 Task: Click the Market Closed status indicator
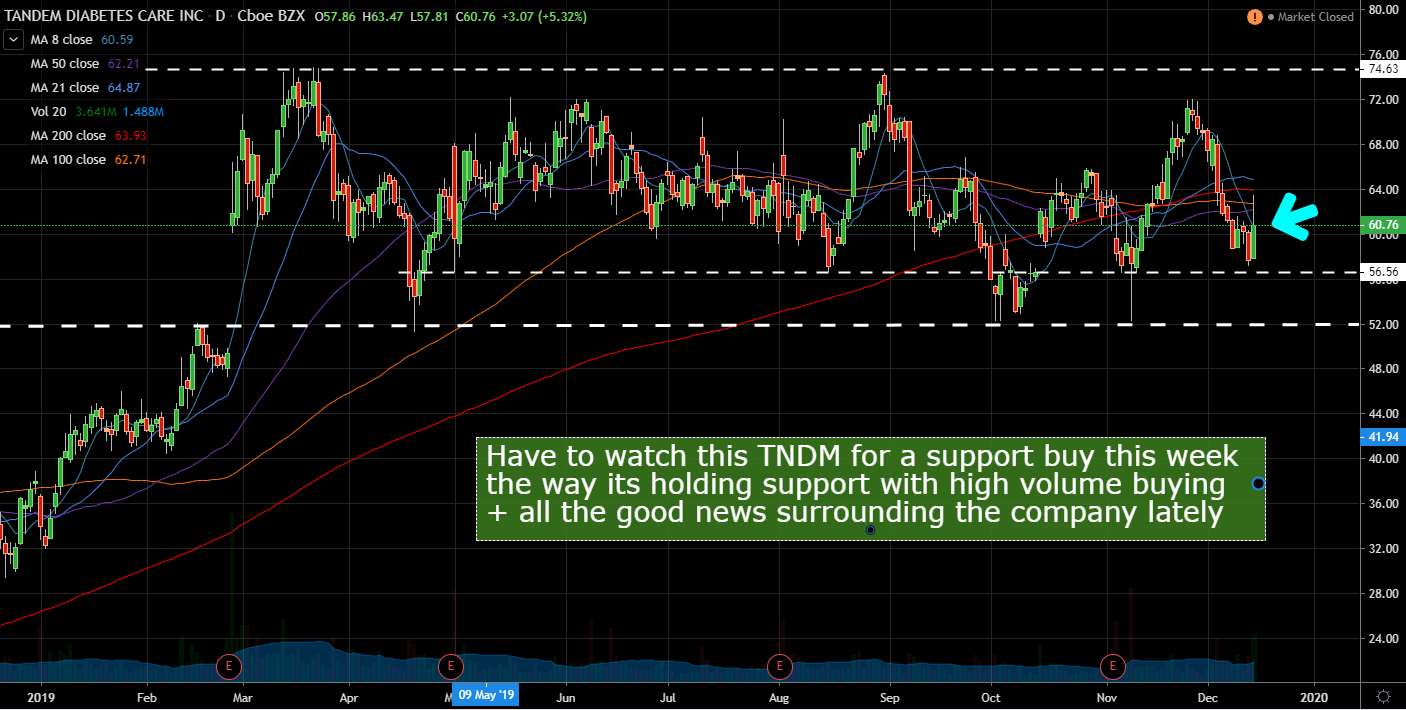[x=1310, y=17]
